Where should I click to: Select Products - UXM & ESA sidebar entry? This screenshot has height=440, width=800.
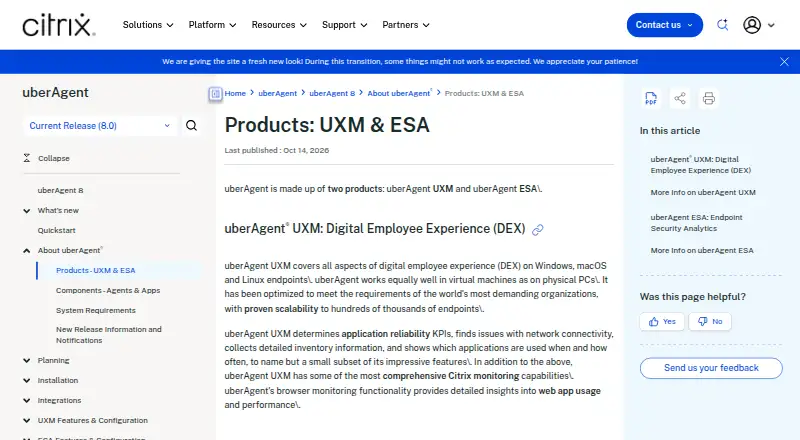click(x=95, y=270)
